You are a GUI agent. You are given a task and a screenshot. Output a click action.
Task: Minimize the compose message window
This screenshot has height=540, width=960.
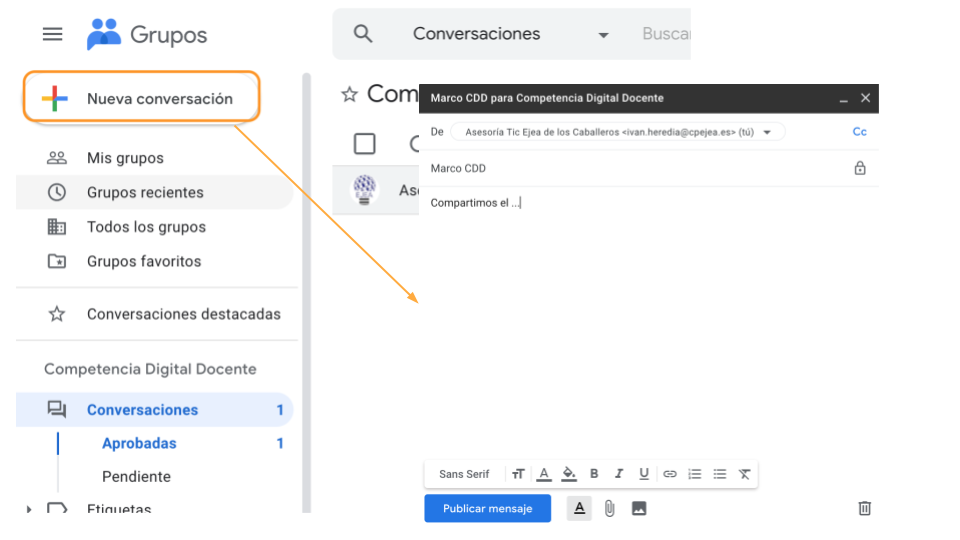click(x=844, y=99)
